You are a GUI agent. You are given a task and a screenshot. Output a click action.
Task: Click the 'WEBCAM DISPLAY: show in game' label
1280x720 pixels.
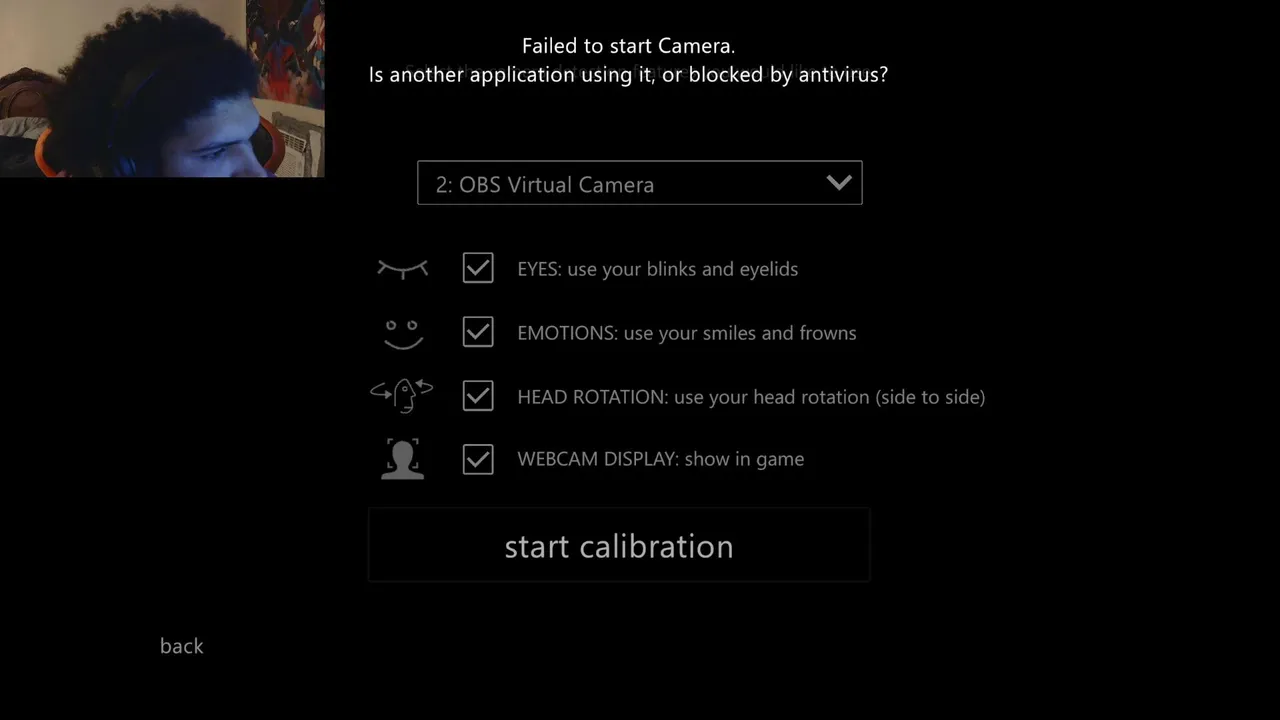(660, 459)
